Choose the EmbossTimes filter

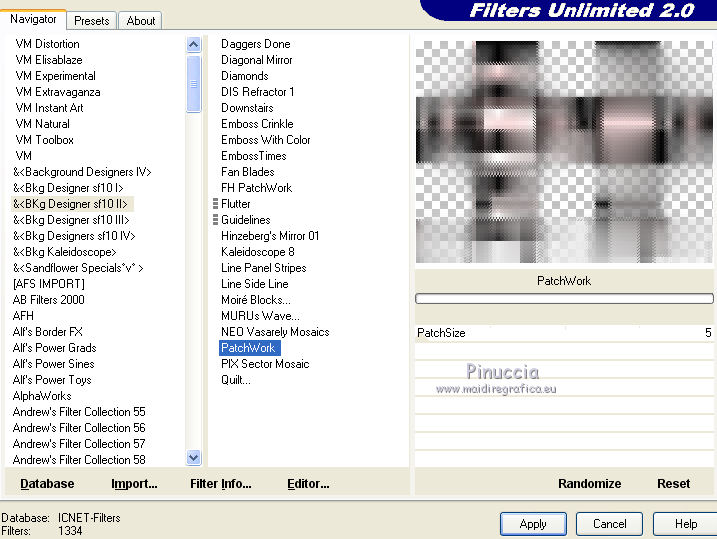coord(254,156)
